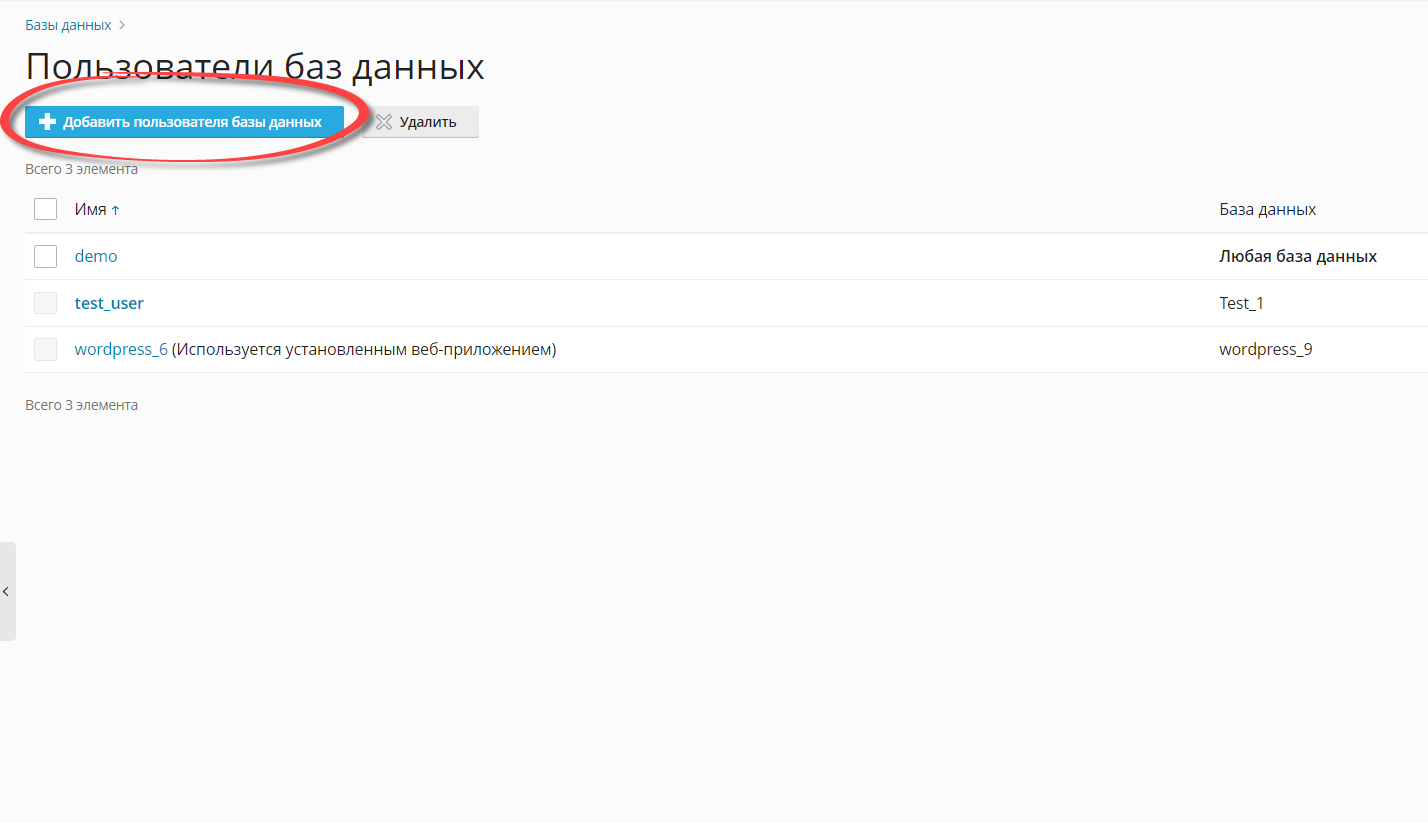Click the breadcrumb chevron after Базы данных
Screen dimensions: 1428x823
pos(122,25)
